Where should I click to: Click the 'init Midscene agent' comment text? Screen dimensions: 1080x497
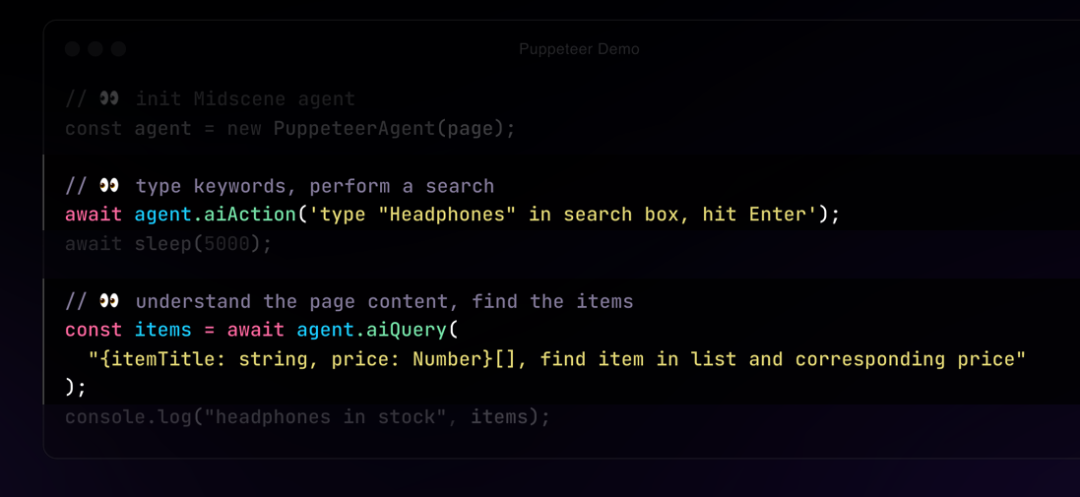point(245,99)
